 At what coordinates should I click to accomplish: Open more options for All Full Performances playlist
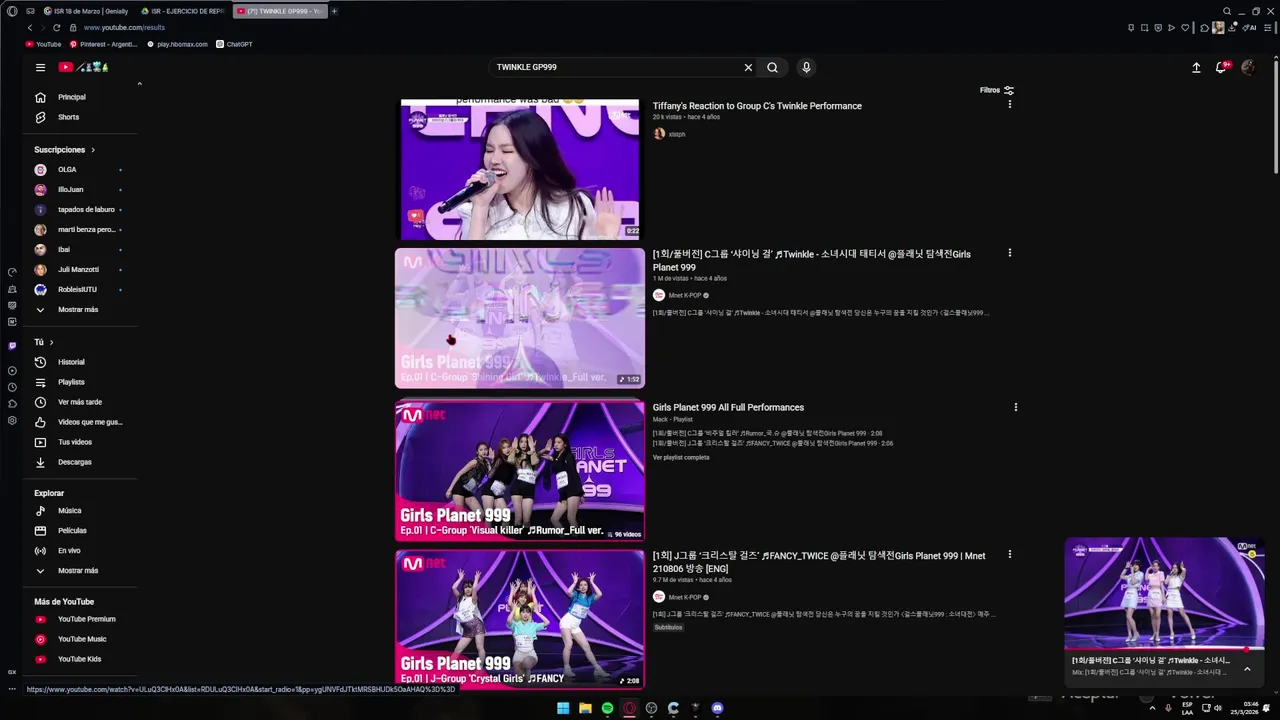pos(1015,407)
